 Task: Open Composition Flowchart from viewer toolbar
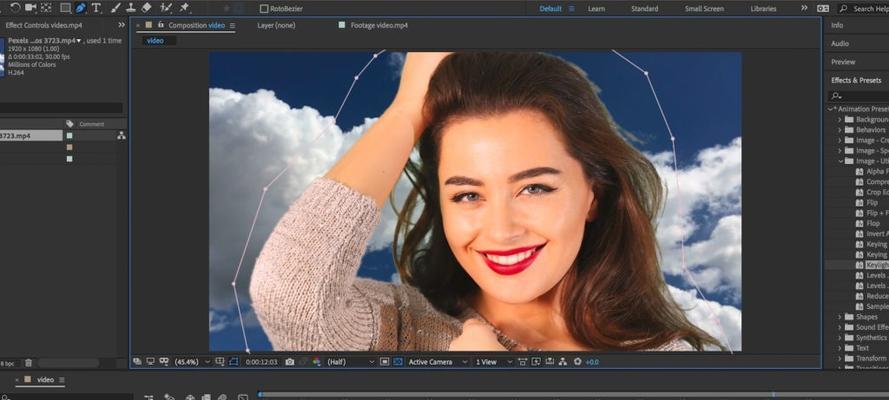pos(563,361)
